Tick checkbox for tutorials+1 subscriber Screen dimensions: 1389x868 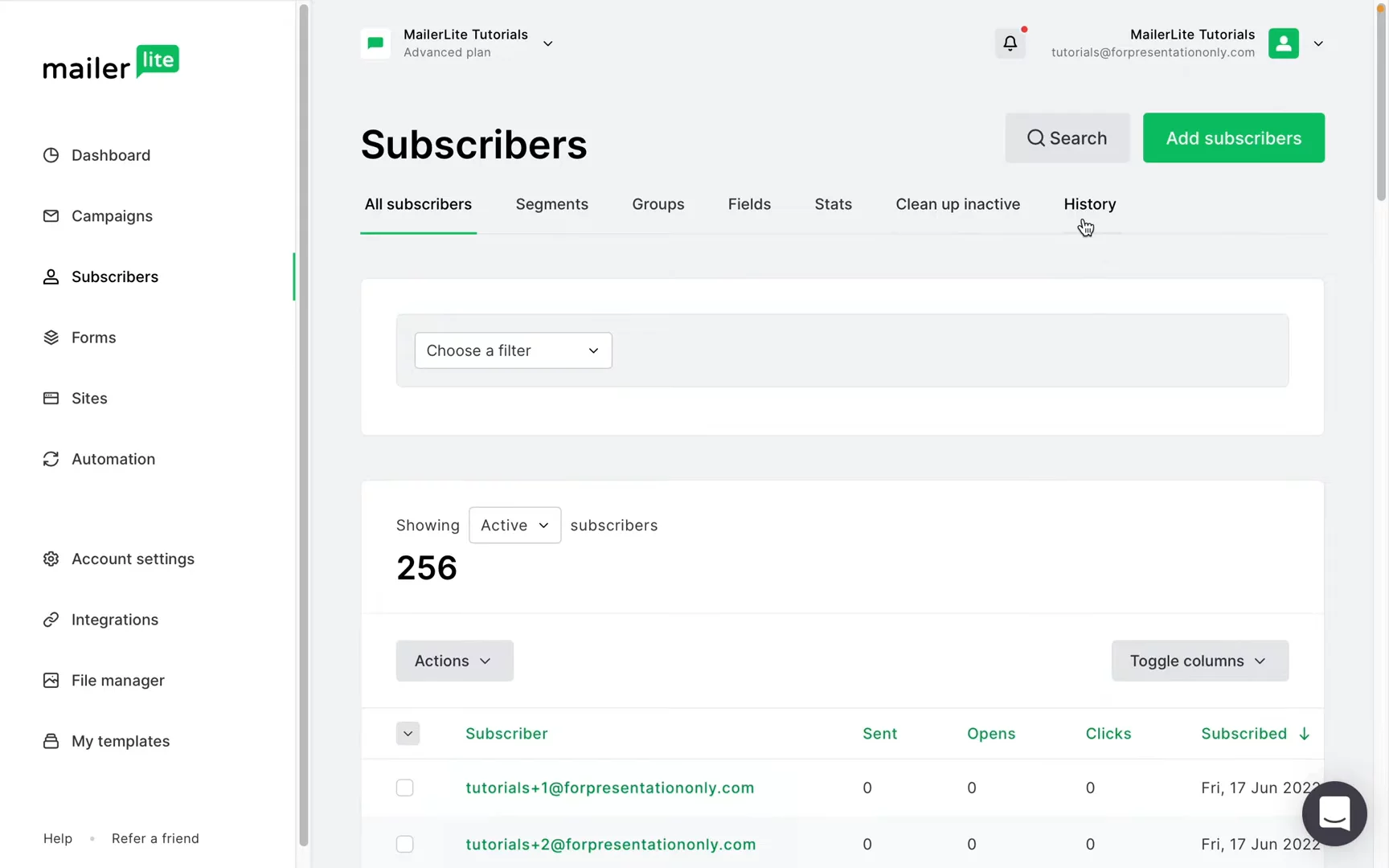coord(405,788)
